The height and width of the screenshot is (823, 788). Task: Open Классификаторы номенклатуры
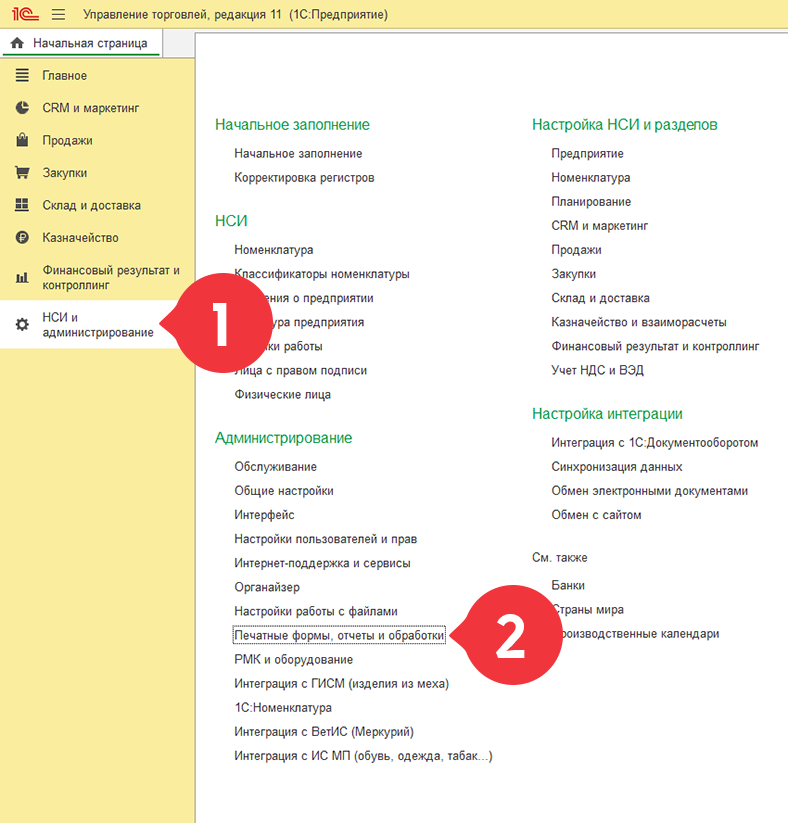[x=322, y=274]
